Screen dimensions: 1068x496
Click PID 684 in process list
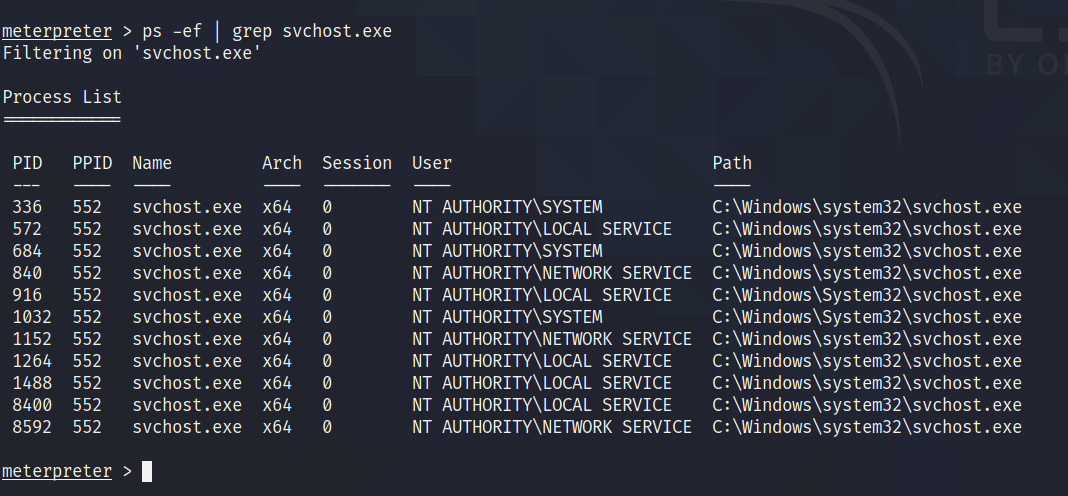27,251
